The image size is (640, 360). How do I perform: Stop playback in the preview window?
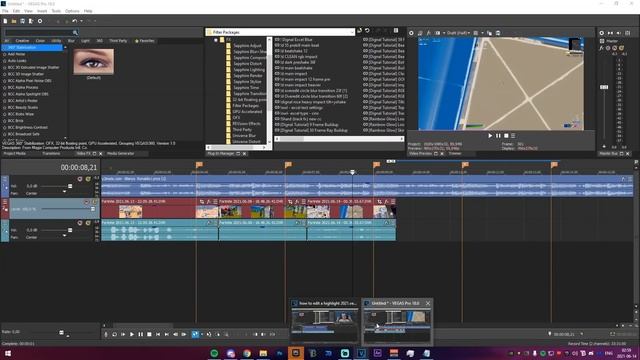506,136
